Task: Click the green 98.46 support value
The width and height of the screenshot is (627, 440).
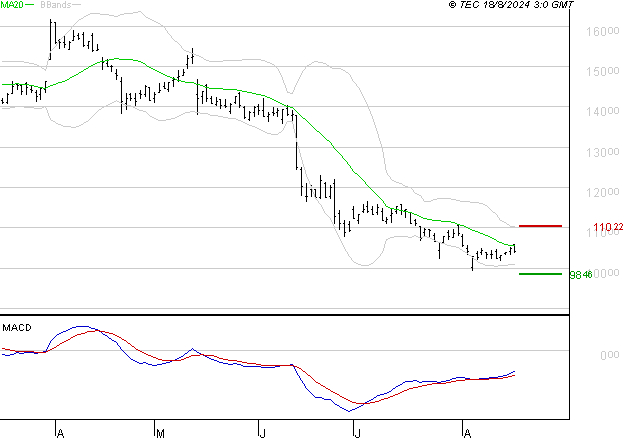Action: click(581, 275)
